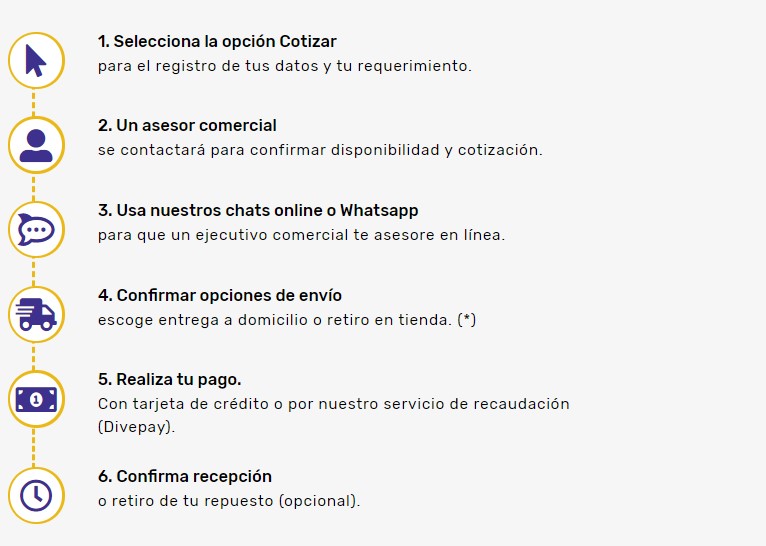Click '(Divepay)' text in payment step
766x546 pixels.
(x=136, y=427)
